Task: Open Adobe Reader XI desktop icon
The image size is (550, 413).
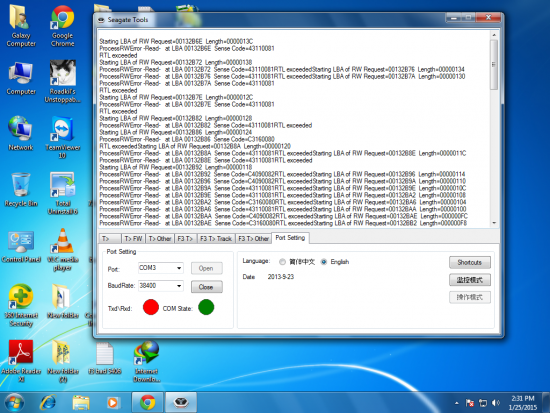Action: [x=21, y=361]
